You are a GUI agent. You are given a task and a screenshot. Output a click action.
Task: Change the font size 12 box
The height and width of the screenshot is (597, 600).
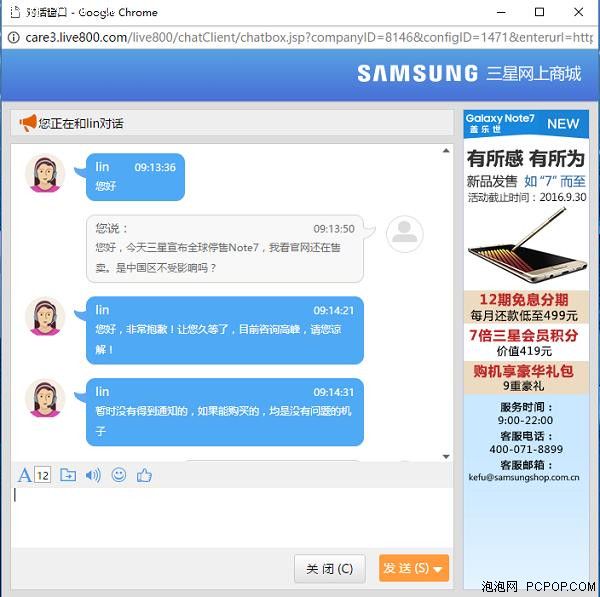pyautogui.click(x=42, y=475)
